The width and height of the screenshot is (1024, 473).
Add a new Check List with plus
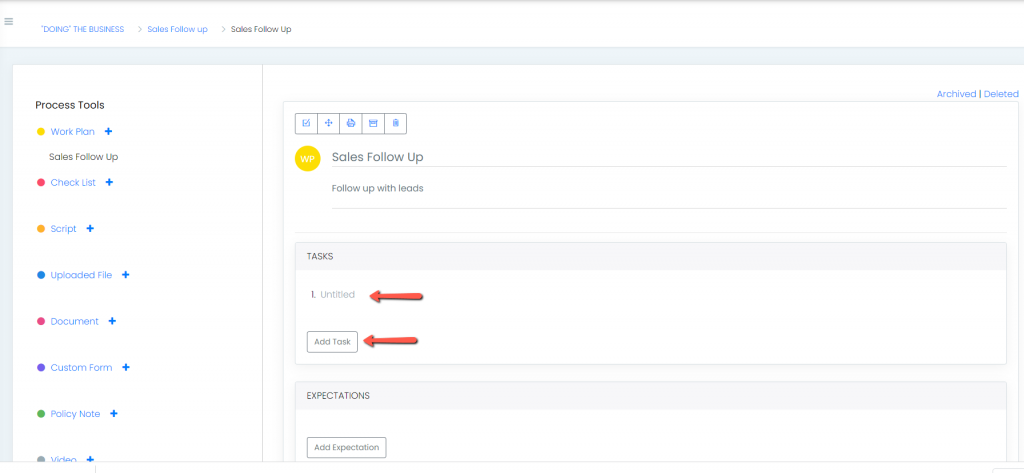click(109, 182)
